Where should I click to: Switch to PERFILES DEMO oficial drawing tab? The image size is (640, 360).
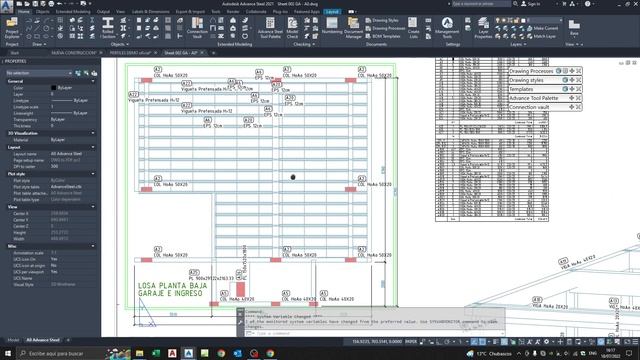[x=130, y=53]
